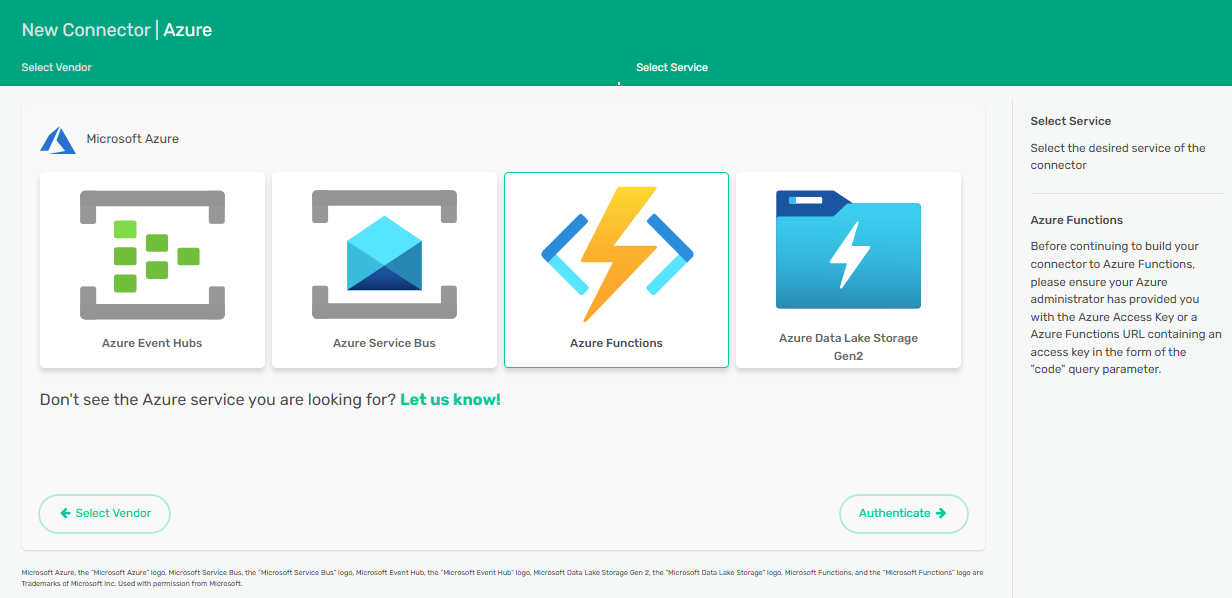Click the 'Azure Data Lake Storage Gen2' label
1232x598 pixels.
[x=848, y=346]
